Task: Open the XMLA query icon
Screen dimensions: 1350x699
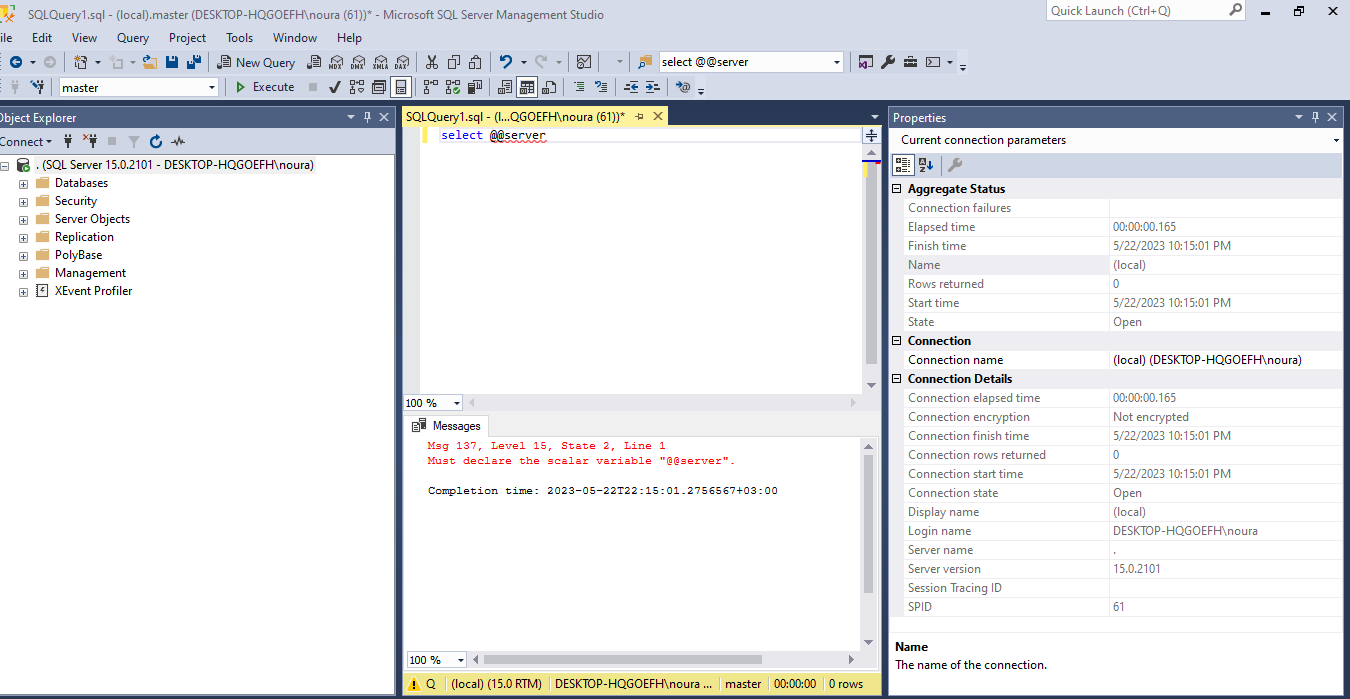Action: point(380,62)
